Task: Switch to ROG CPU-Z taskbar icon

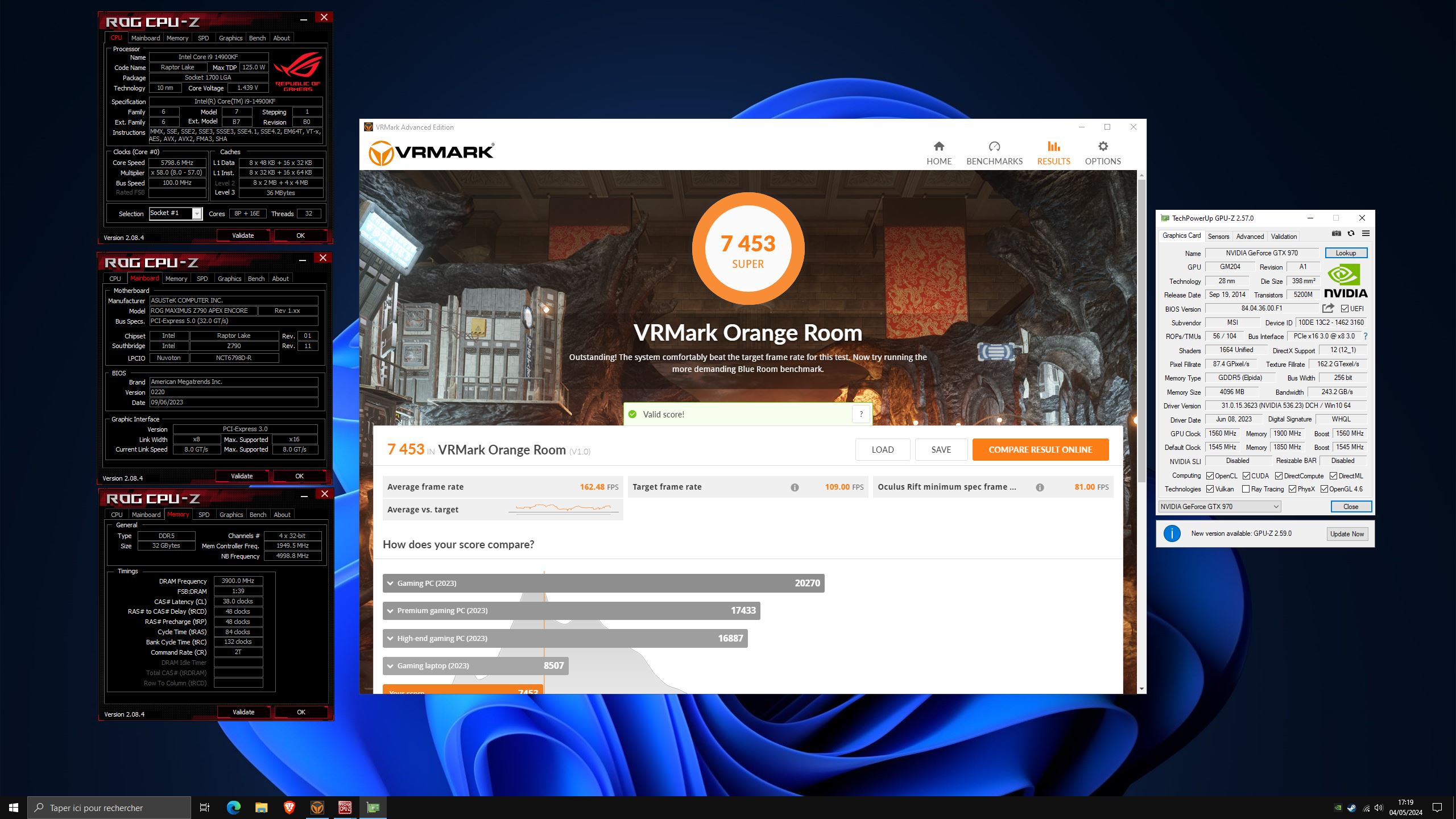Action: [345, 808]
